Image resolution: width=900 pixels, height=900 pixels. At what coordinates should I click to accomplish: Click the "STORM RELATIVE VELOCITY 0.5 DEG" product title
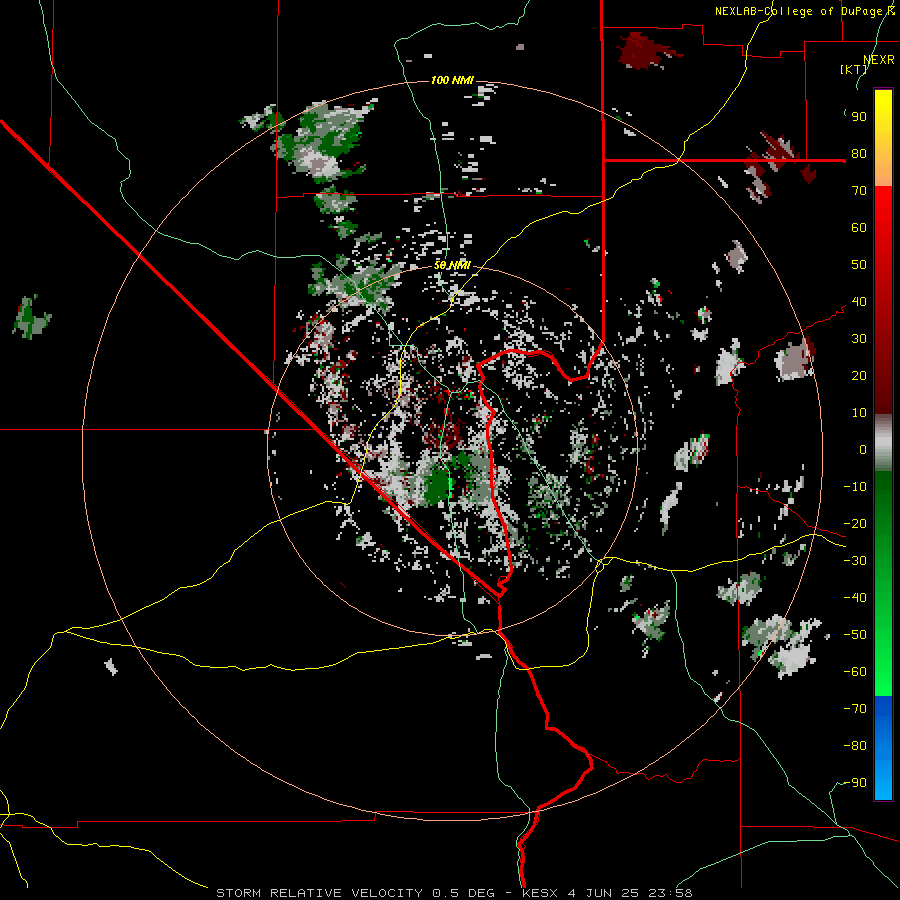pyautogui.click(x=355, y=893)
